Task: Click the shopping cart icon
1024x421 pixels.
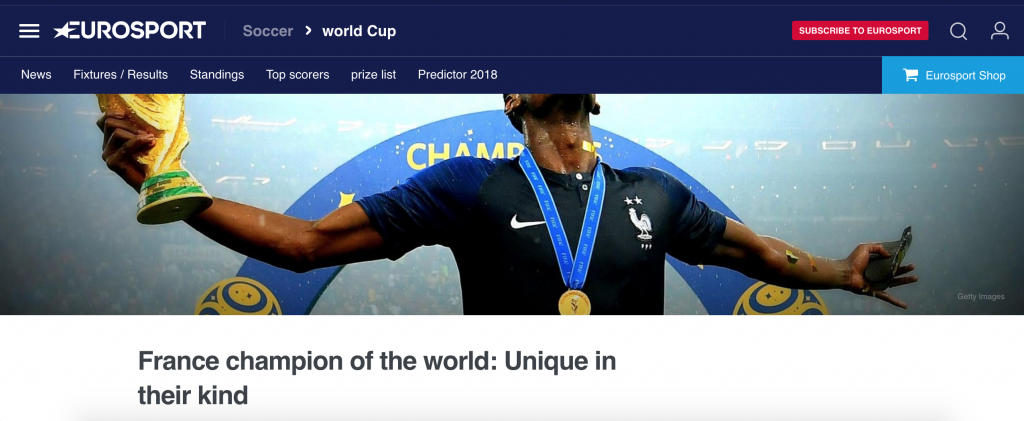Action: [x=910, y=75]
